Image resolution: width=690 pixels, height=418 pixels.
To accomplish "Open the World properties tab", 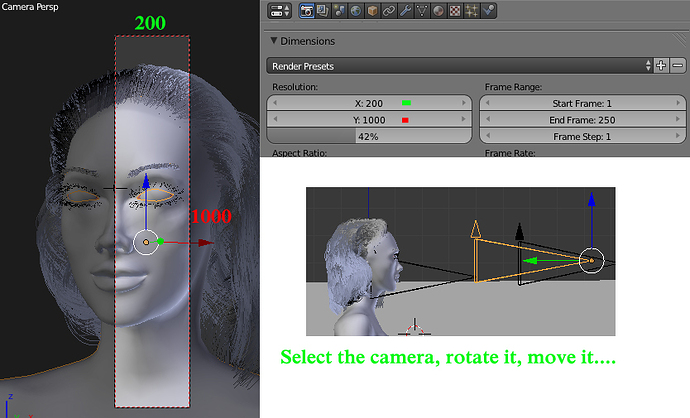I will 356,11.
